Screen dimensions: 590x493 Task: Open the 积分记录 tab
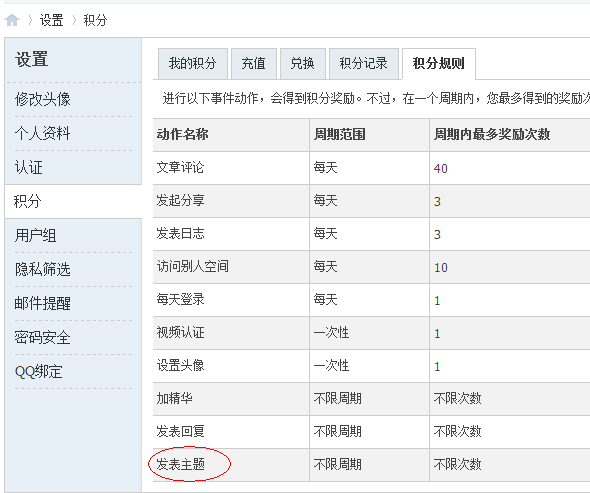click(363, 64)
